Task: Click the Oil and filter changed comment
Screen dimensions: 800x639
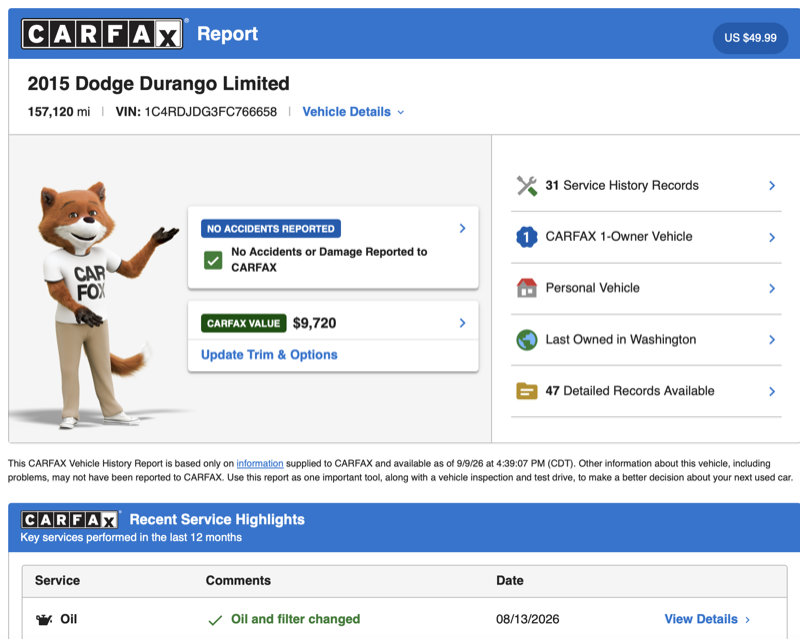Action: pos(295,619)
